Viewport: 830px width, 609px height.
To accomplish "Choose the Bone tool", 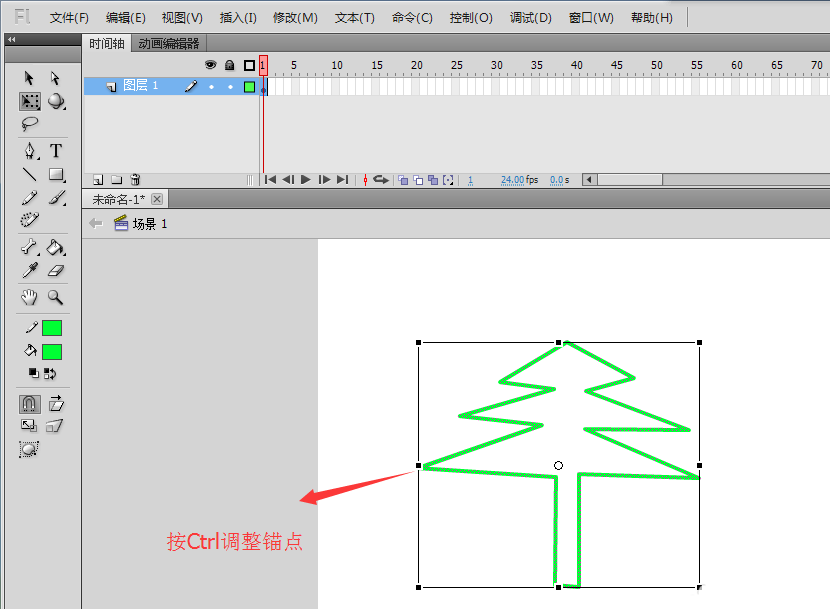I will pyautogui.click(x=30, y=247).
